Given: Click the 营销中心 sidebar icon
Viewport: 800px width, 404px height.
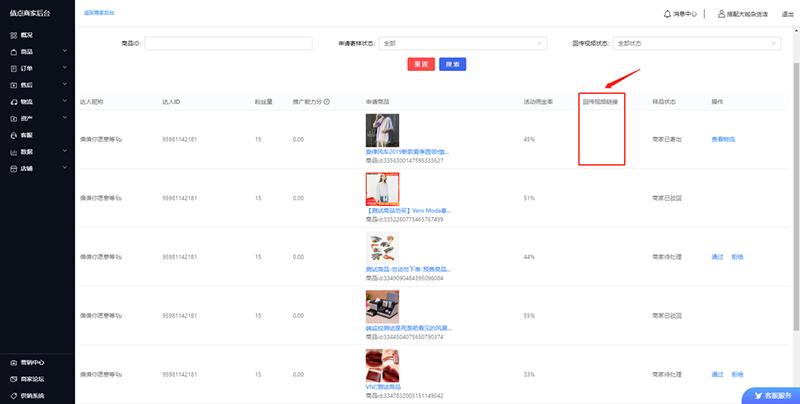Looking at the screenshot, I should [x=13, y=362].
